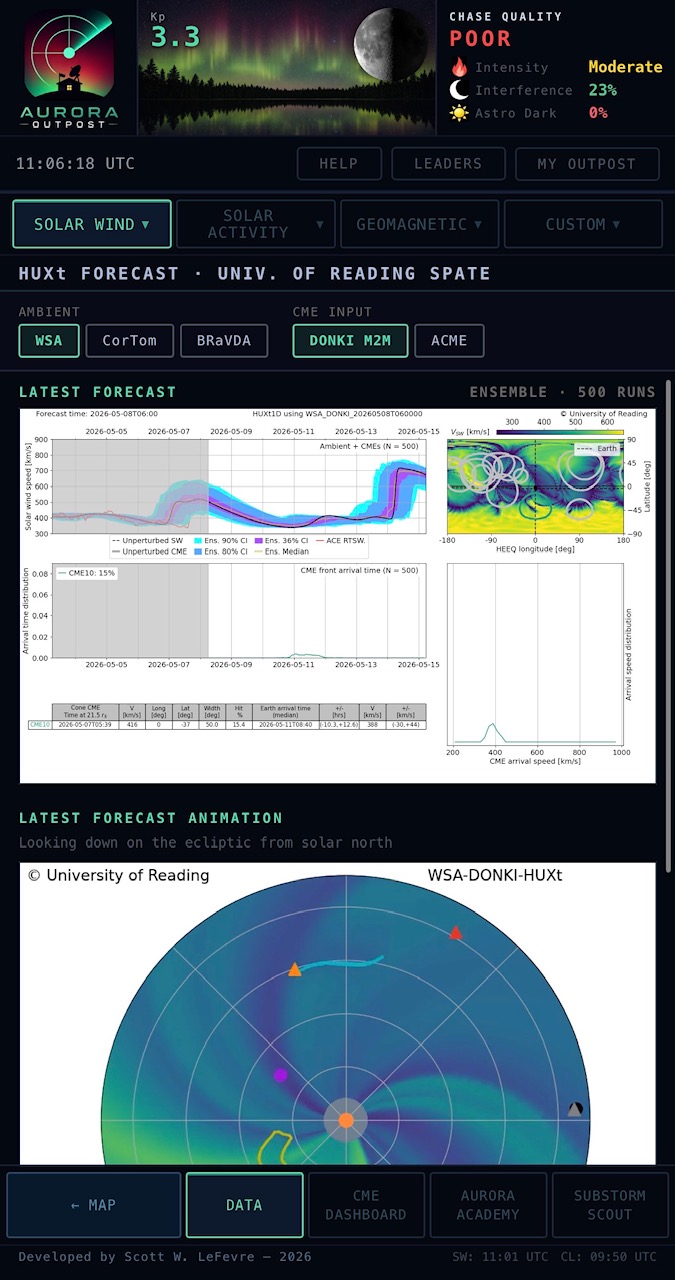Click the ENSEMBLE · 500 RUNS label
Screen dimensions: 675x1280
coord(563,392)
